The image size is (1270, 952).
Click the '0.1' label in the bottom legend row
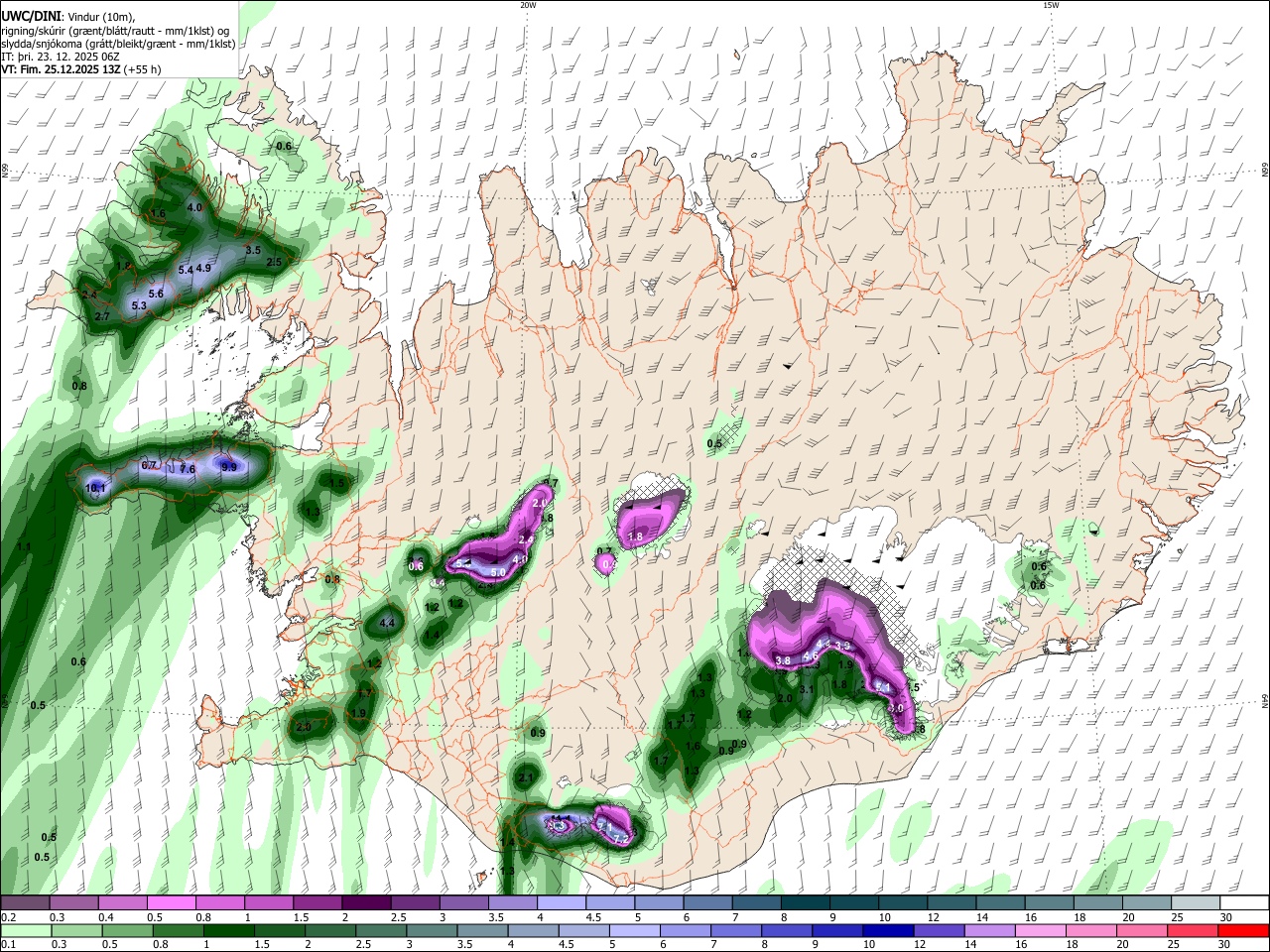[8, 945]
